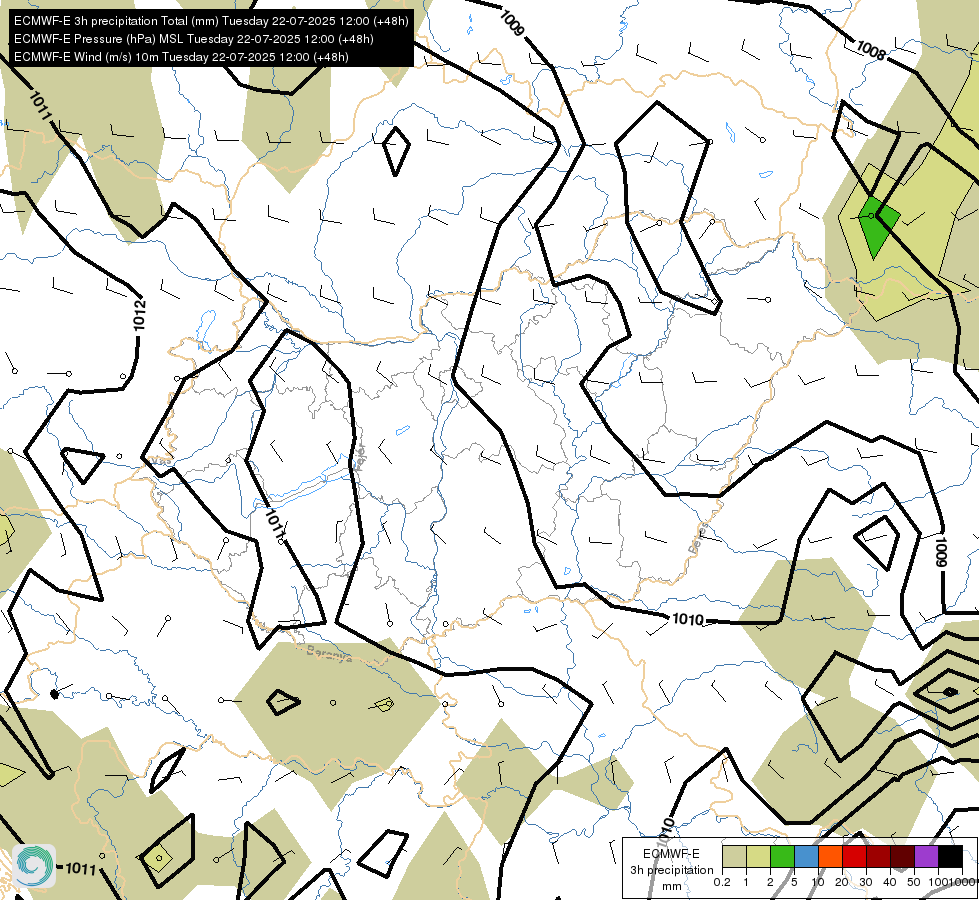Click the ECMWF-E heading in the legend
Viewport: 979px width, 900px height.
click(x=671, y=854)
